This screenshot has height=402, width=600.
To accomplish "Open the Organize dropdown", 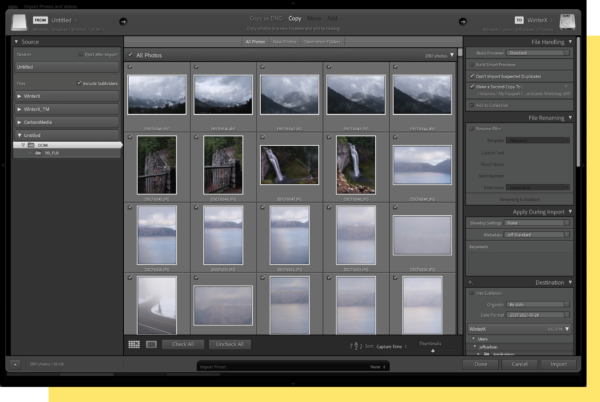I will (x=538, y=304).
